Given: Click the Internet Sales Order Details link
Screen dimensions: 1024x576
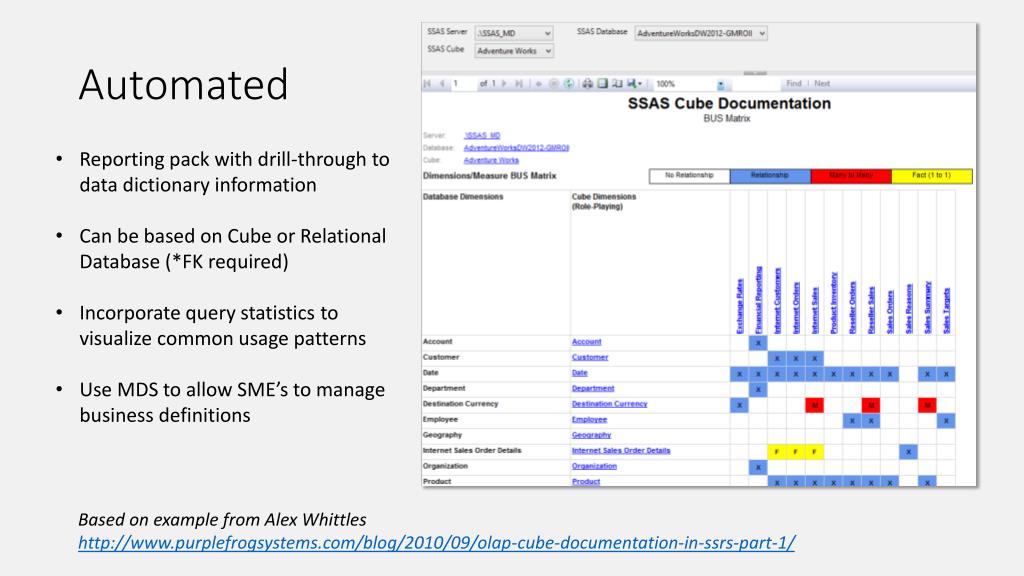Looking at the screenshot, I should pyautogui.click(x=620, y=451).
